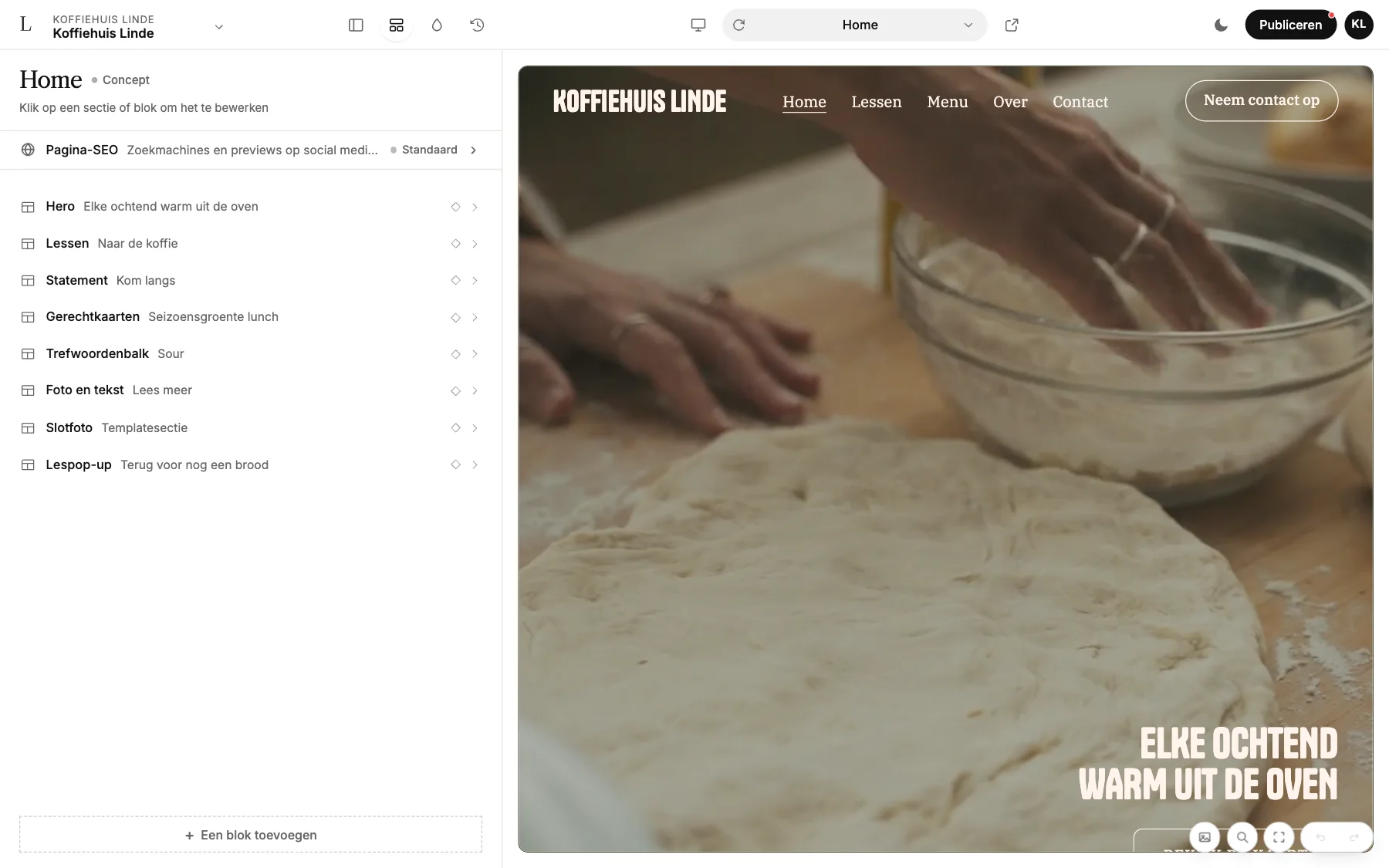Click diamond icon on Gerechtkaarten row

[x=455, y=317]
